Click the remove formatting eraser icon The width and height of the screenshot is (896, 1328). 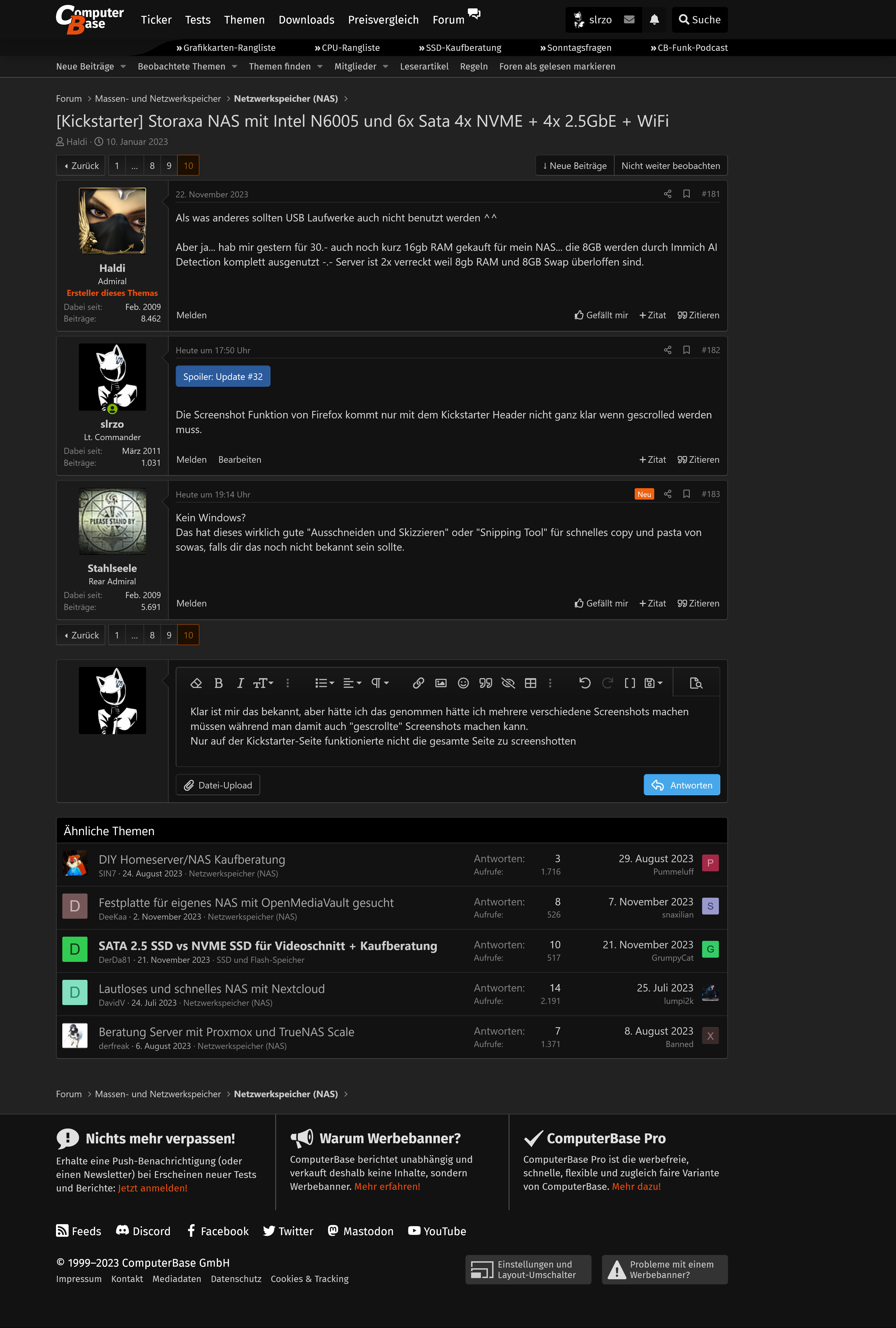pos(196,683)
